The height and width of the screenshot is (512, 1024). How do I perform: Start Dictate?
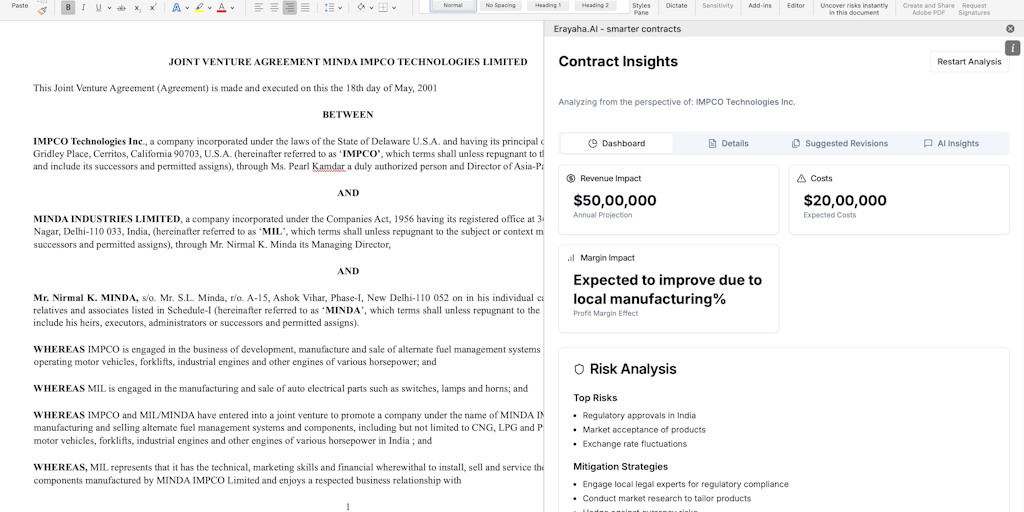(677, 5)
